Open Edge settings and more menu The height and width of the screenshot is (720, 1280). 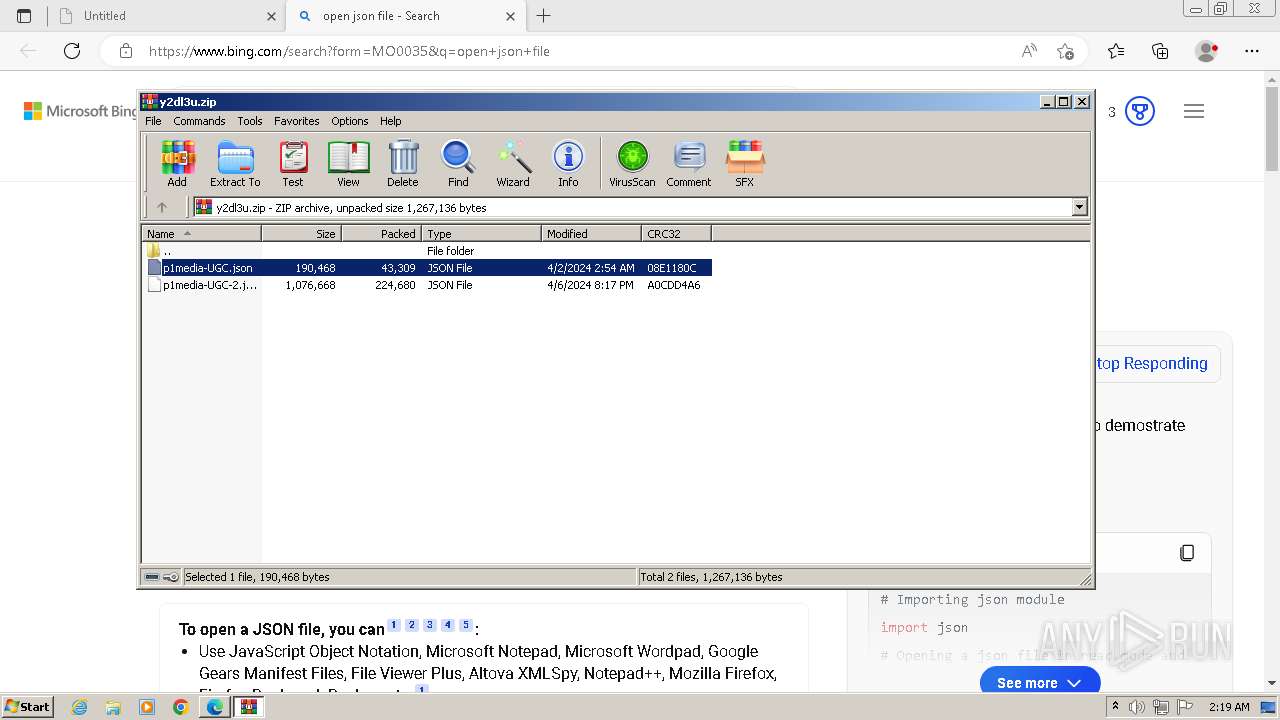tap(1252, 51)
